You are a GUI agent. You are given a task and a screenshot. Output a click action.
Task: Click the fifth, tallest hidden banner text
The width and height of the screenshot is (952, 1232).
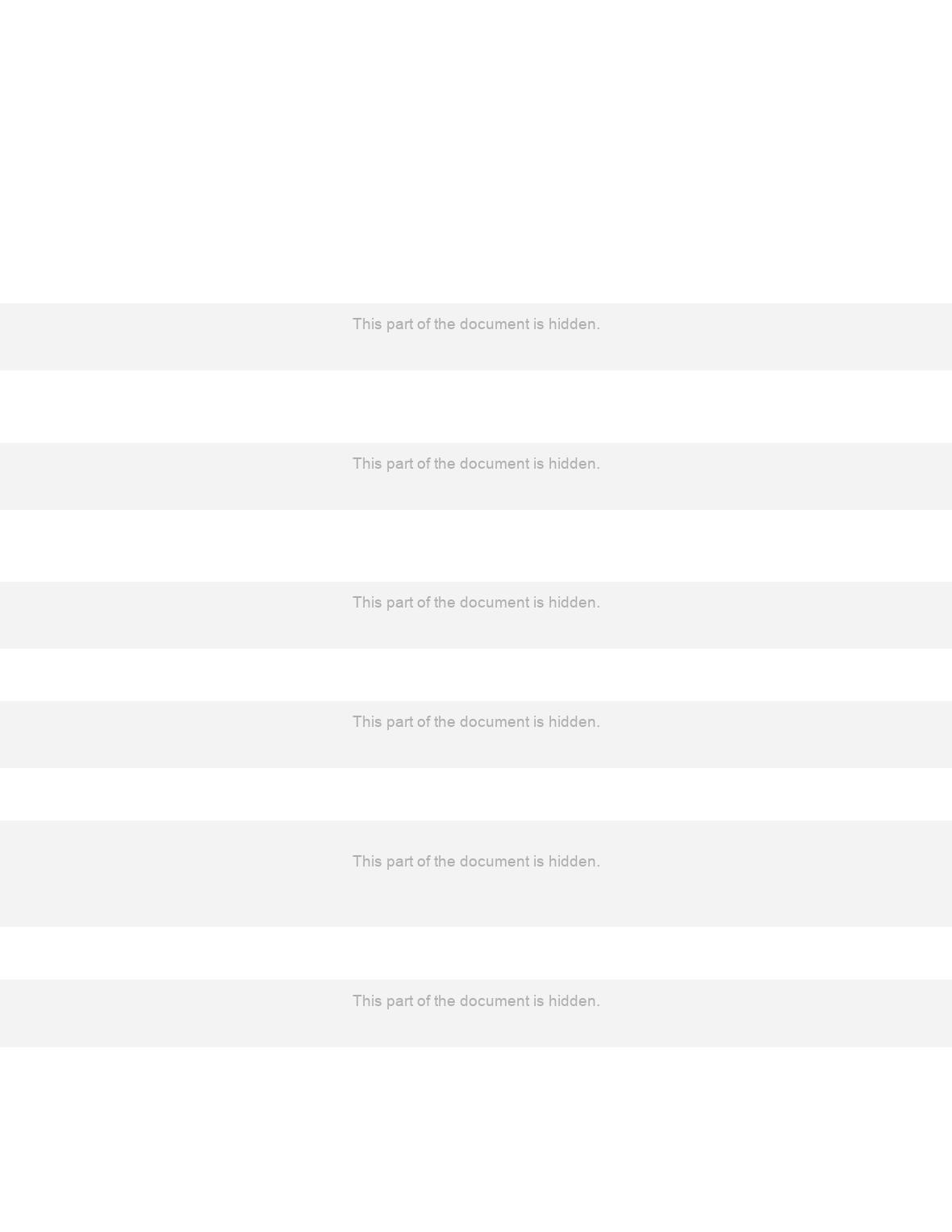[x=476, y=861]
